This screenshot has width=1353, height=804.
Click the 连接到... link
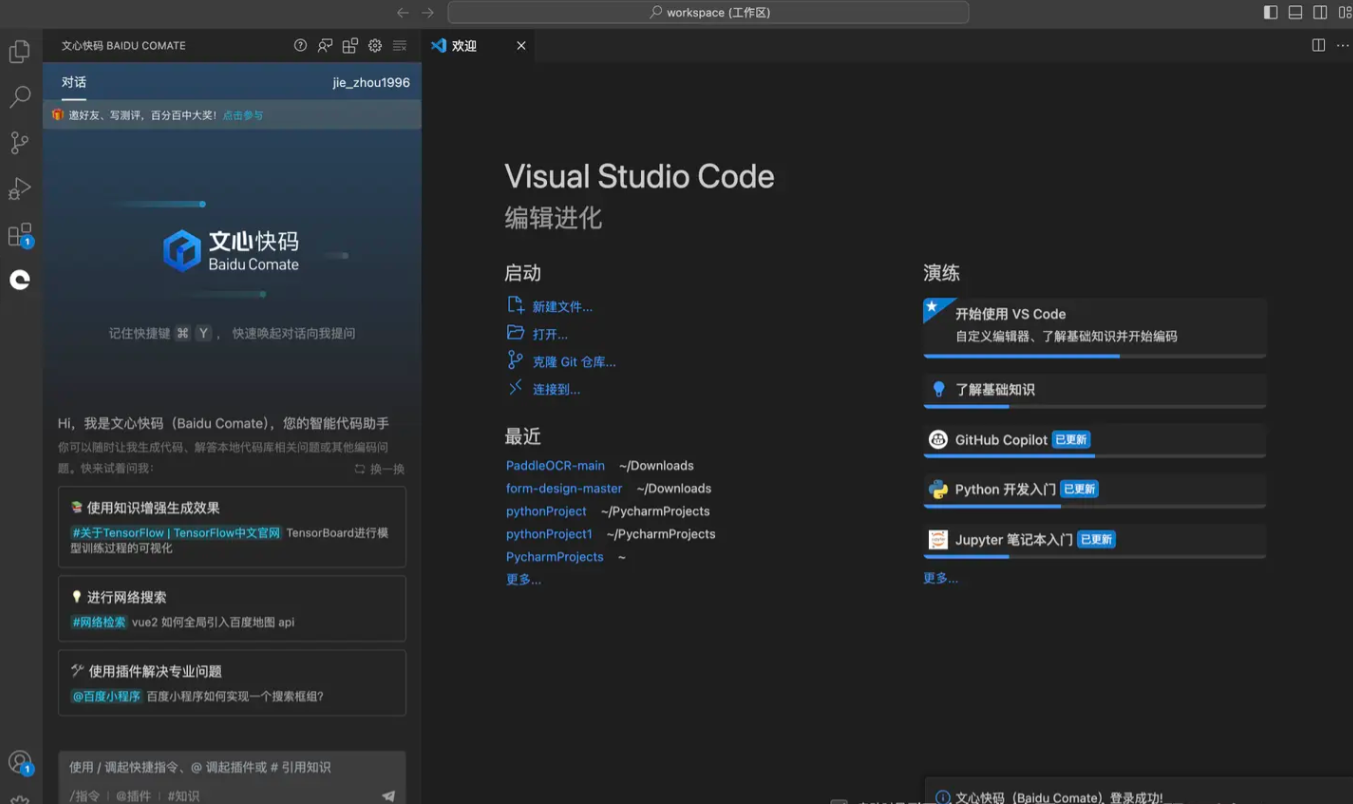[x=556, y=389]
